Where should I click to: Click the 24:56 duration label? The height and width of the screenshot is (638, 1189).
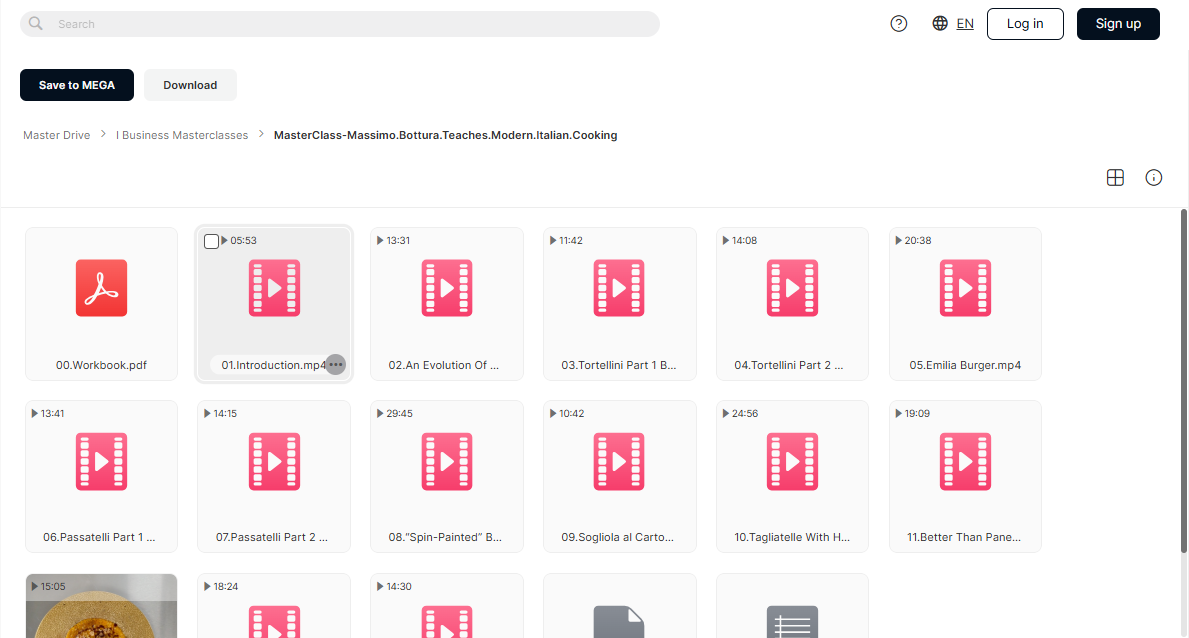[x=745, y=413]
